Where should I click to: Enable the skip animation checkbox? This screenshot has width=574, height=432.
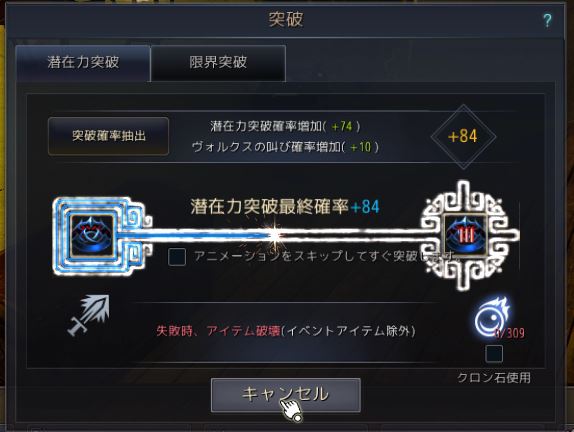(177, 256)
